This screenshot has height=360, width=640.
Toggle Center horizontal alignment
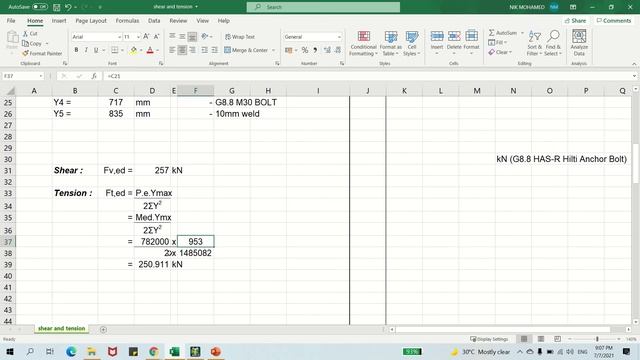(182, 50)
